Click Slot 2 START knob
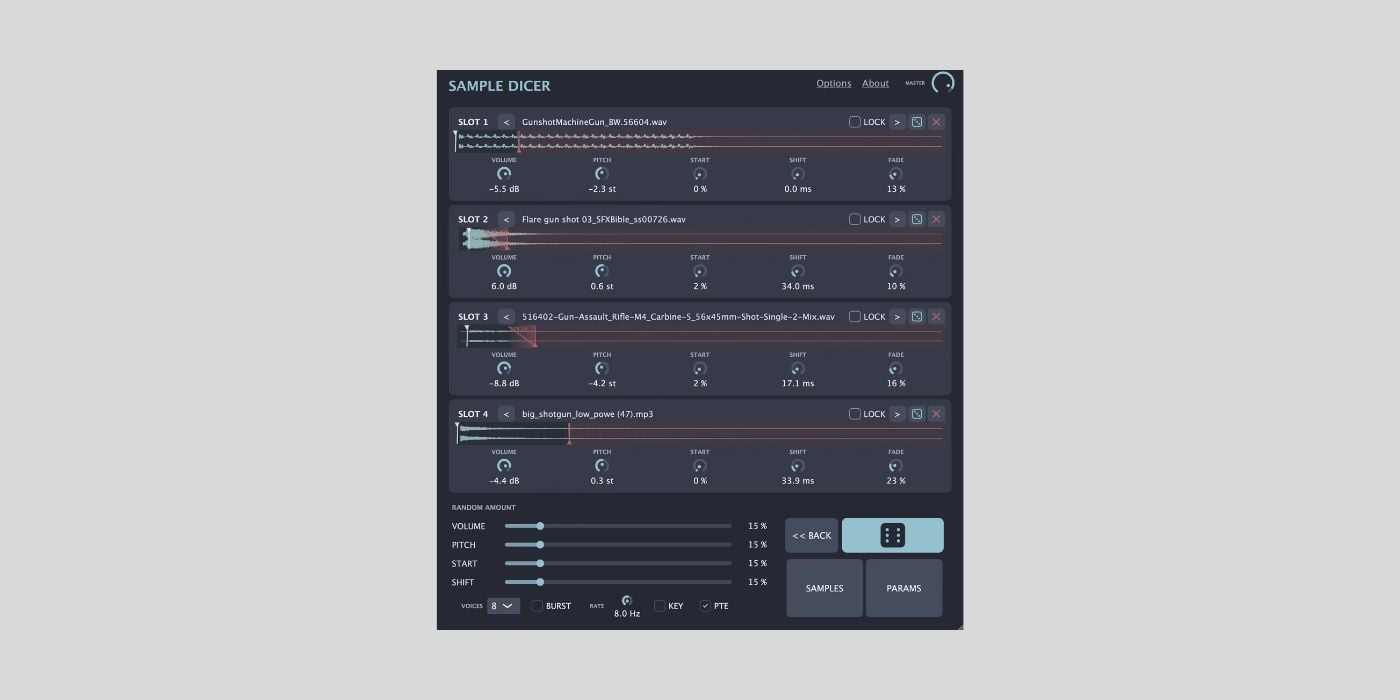 [700, 271]
